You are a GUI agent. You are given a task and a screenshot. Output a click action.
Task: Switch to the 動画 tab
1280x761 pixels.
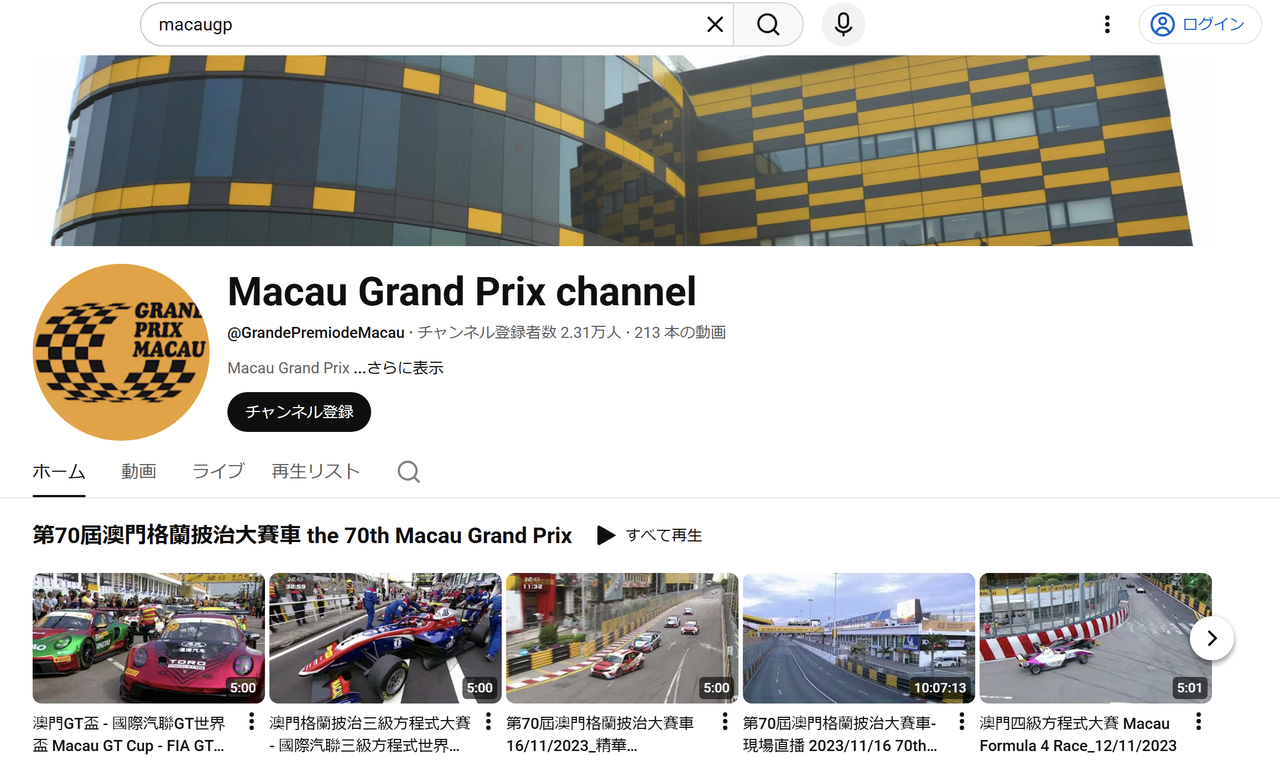tap(139, 471)
